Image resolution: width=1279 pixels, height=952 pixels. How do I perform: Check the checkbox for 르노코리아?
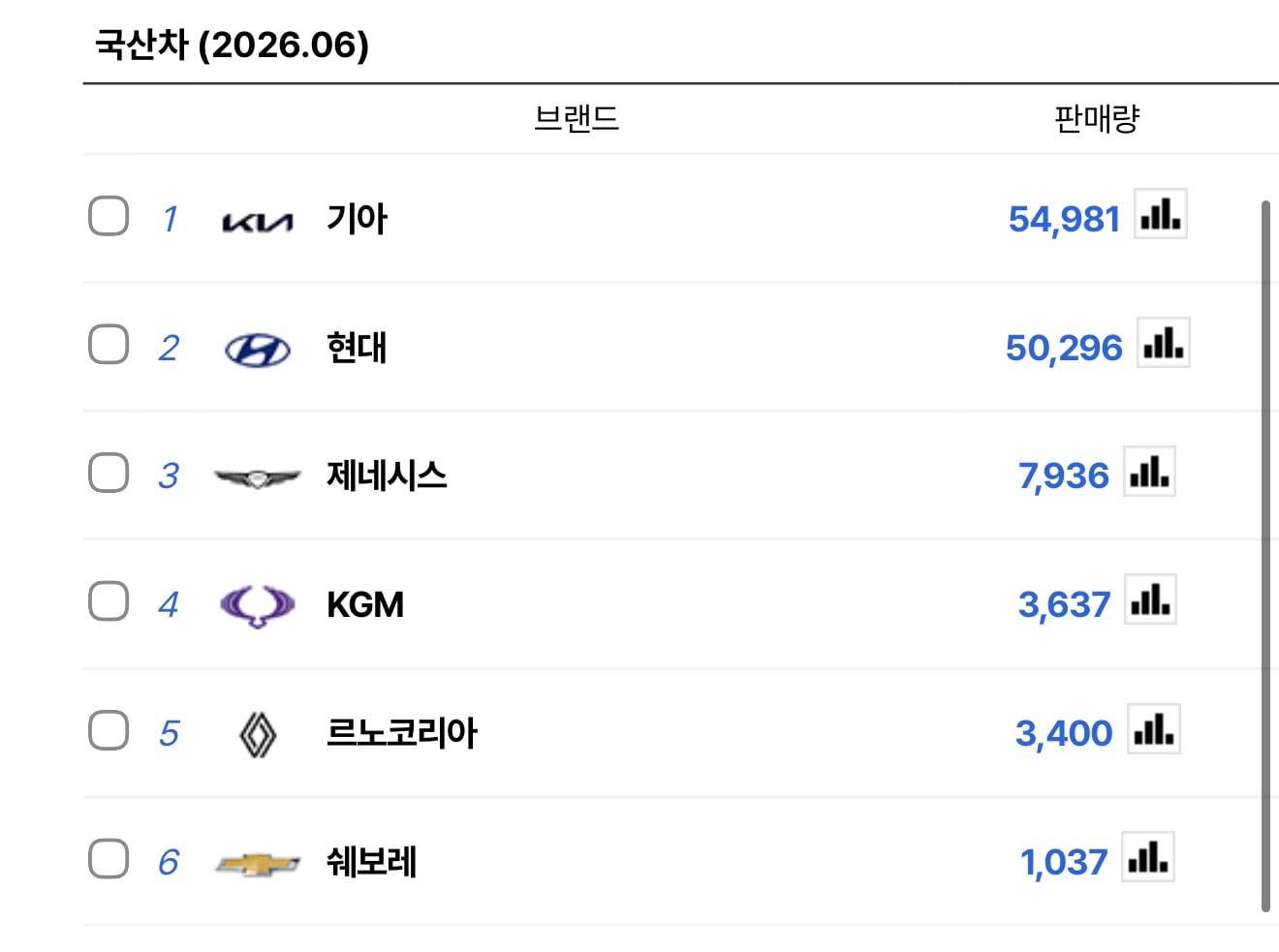109,730
